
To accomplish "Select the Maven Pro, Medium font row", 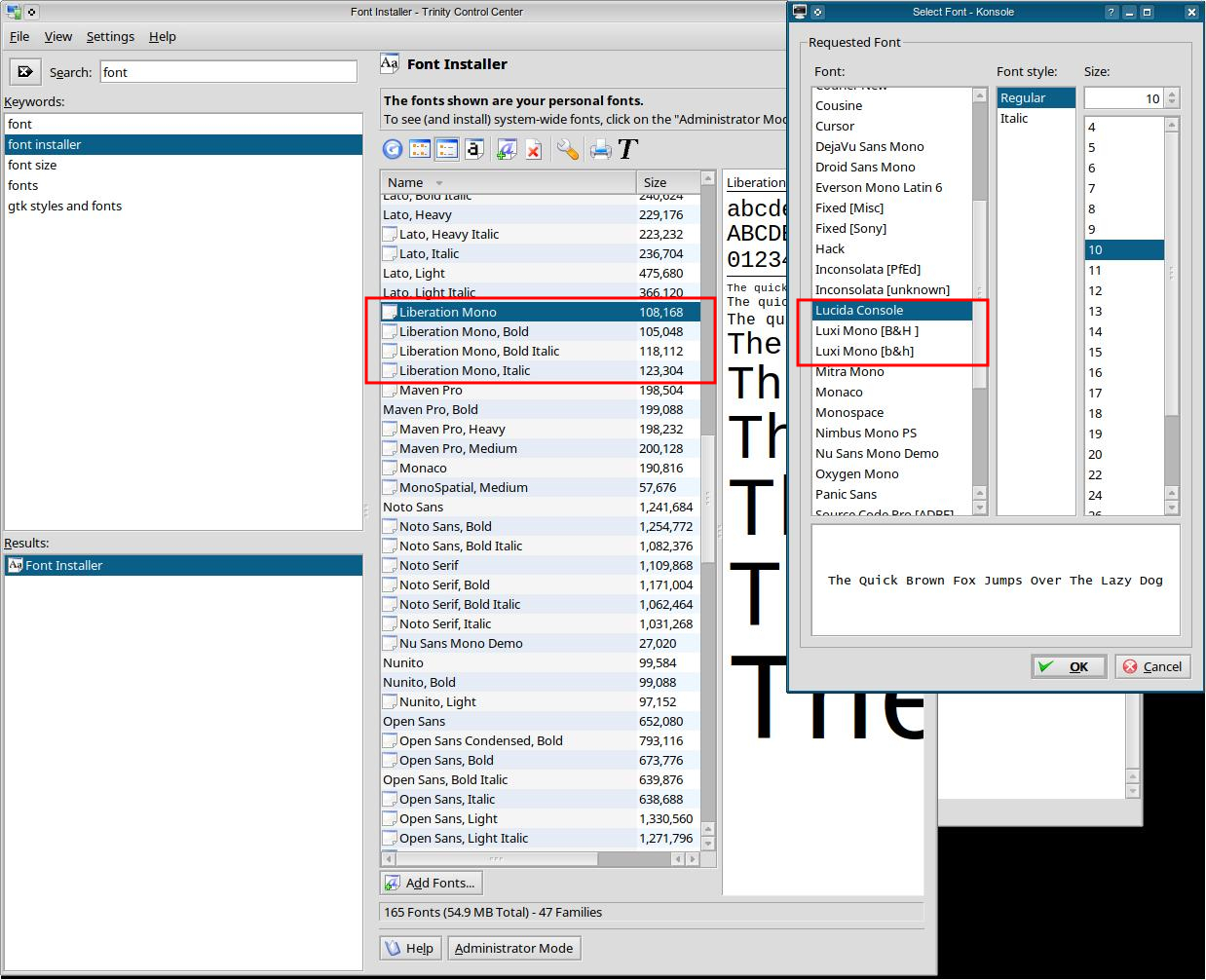I will [x=540, y=448].
